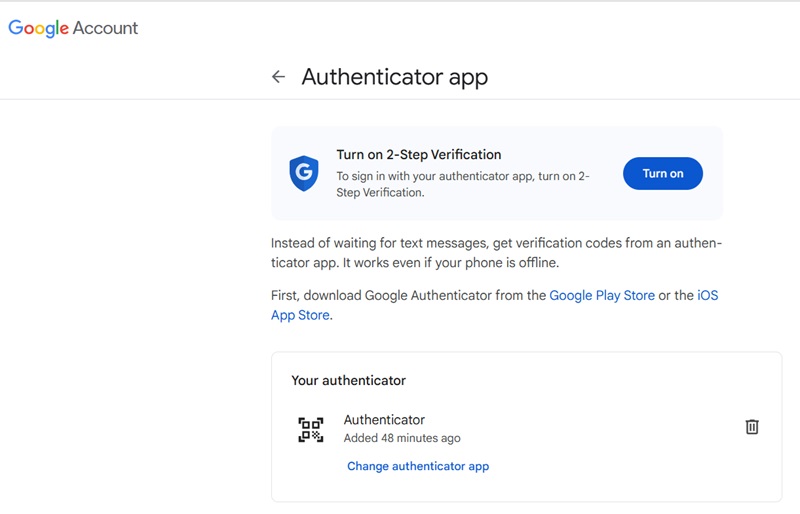Click the back arrow beside Authenticator app
800x514 pixels.
(278, 77)
